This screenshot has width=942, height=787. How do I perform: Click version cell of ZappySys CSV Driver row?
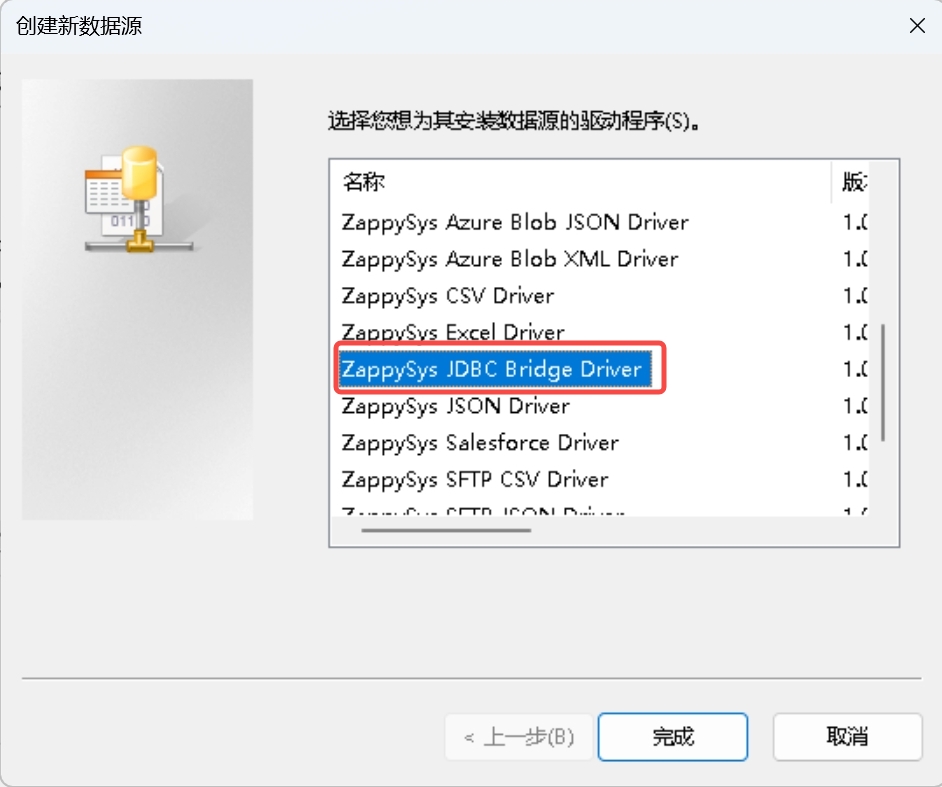pos(853,296)
